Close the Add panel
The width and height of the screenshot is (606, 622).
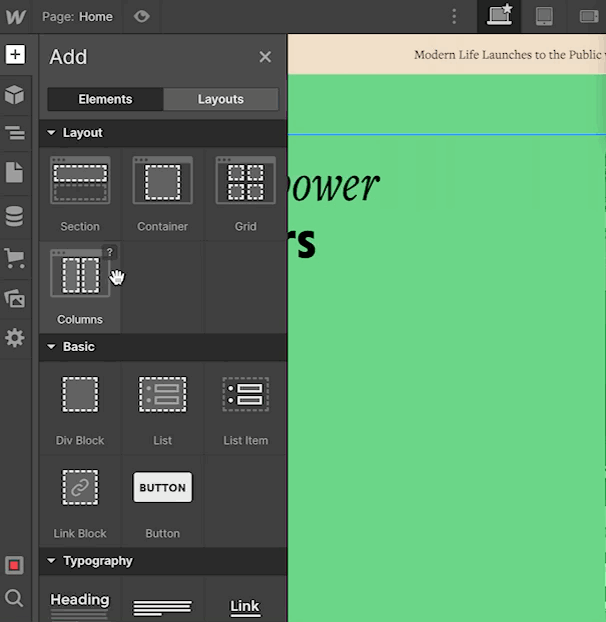click(x=265, y=57)
